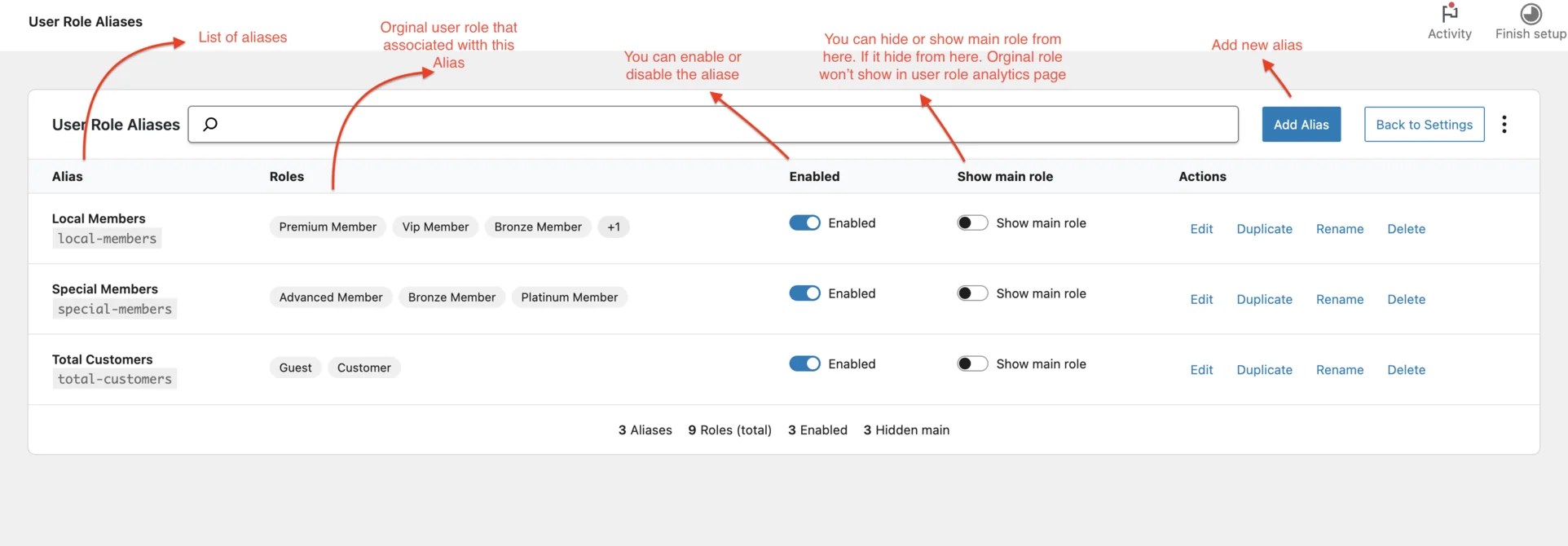1568x546 pixels.
Task: Open the Finish setup progress icon
Action: pos(1531,14)
